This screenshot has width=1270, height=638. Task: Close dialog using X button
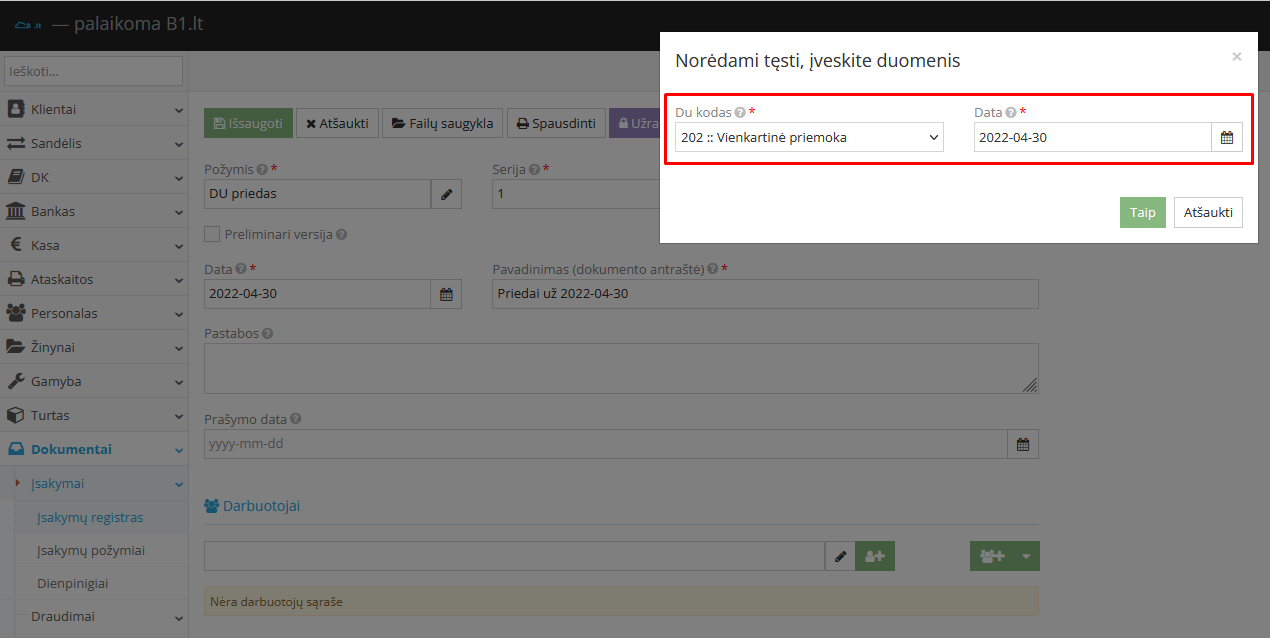[x=1236, y=57]
